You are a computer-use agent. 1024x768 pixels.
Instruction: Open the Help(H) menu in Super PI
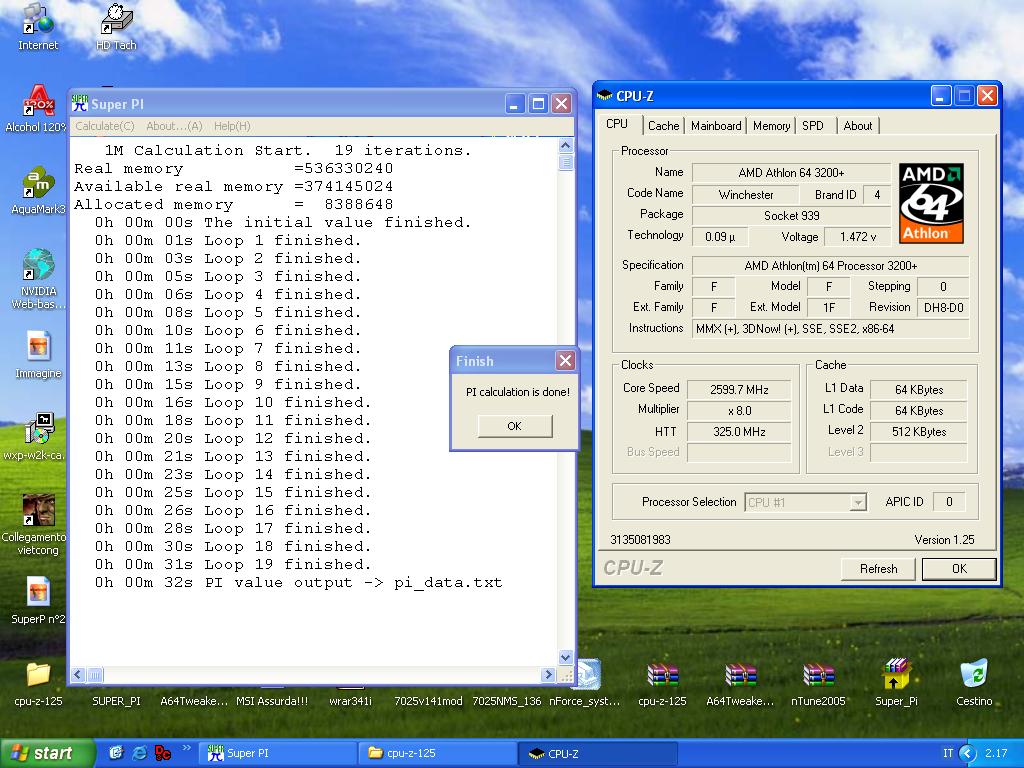coord(232,126)
